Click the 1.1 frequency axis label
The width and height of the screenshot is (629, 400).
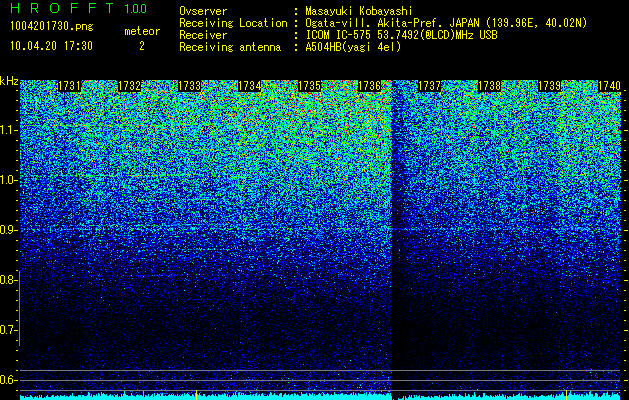8,130
